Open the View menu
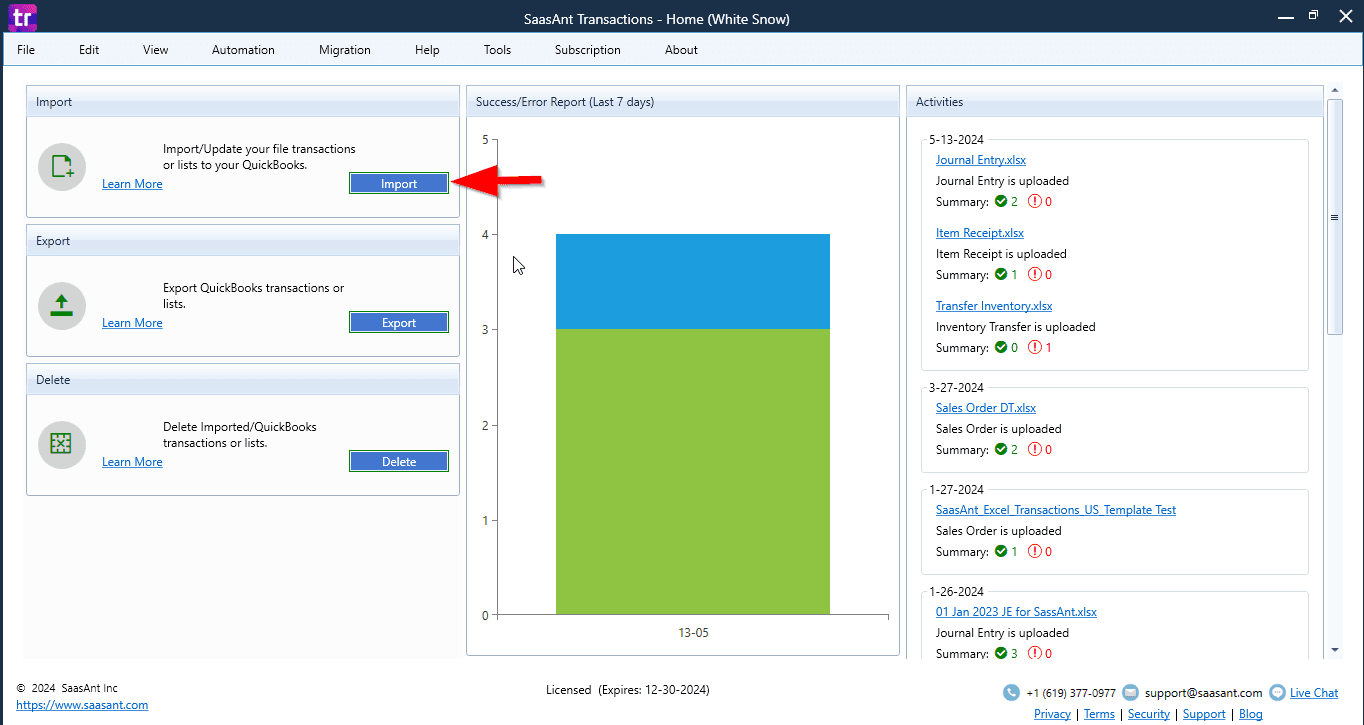1364x725 pixels. pyautogui.click(x=156, y=50)
